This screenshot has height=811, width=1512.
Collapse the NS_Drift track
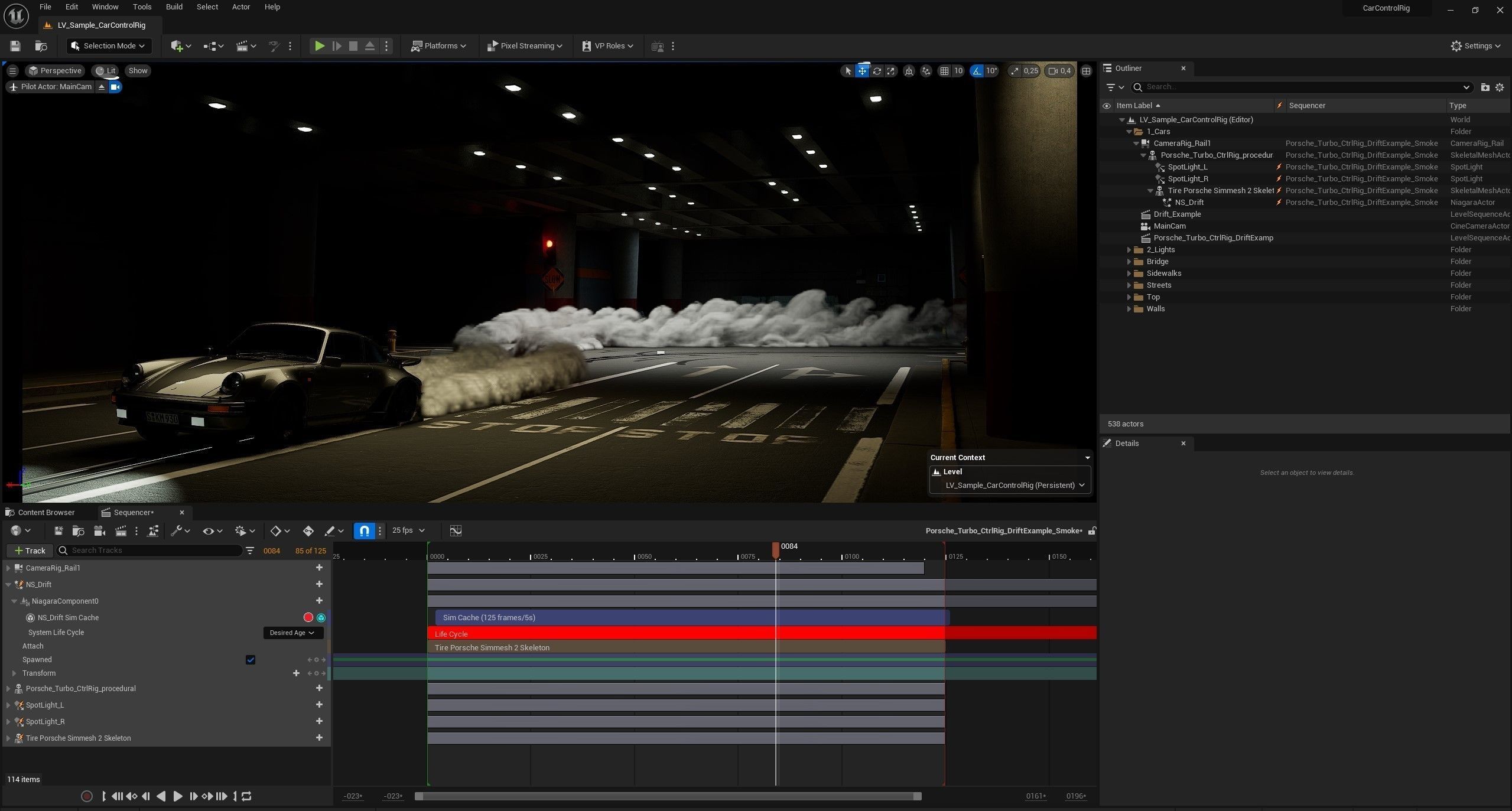(x=8, y=585)
